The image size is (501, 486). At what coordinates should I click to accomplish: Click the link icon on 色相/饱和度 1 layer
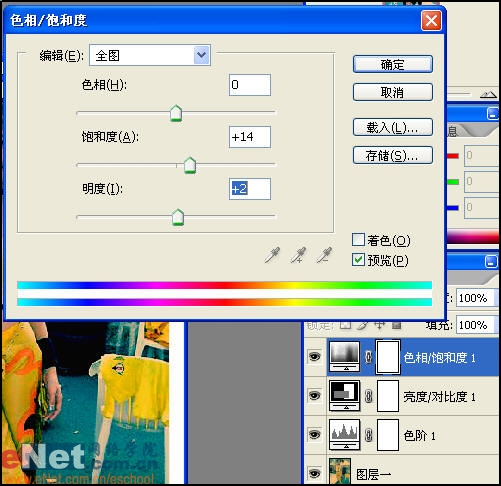tap(368, 357)
